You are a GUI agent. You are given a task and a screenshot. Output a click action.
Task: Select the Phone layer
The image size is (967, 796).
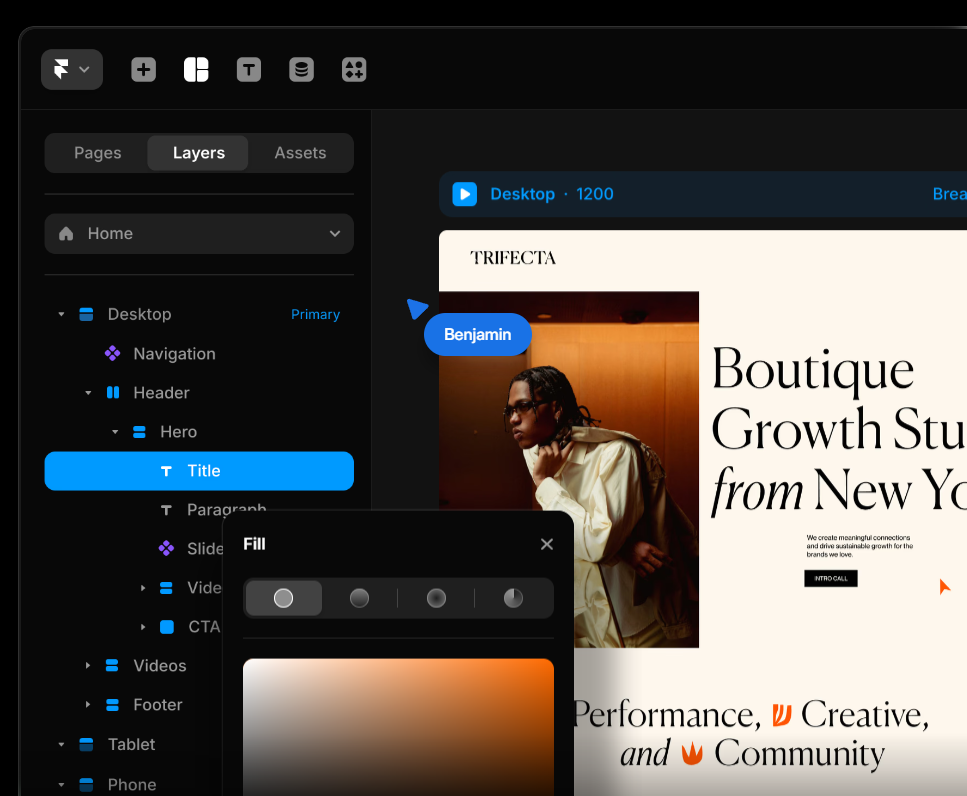pos(133,784)
